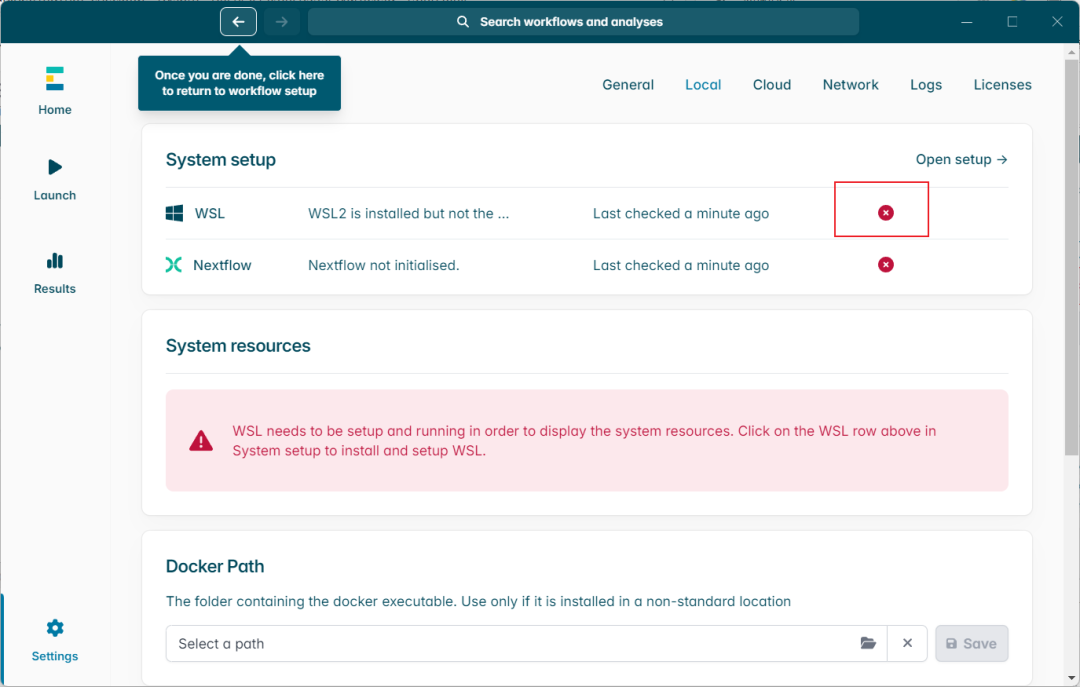Open the Network tab
Image resolution: width=1080 pixels, height=687 pixels.
tap(850, 85)
